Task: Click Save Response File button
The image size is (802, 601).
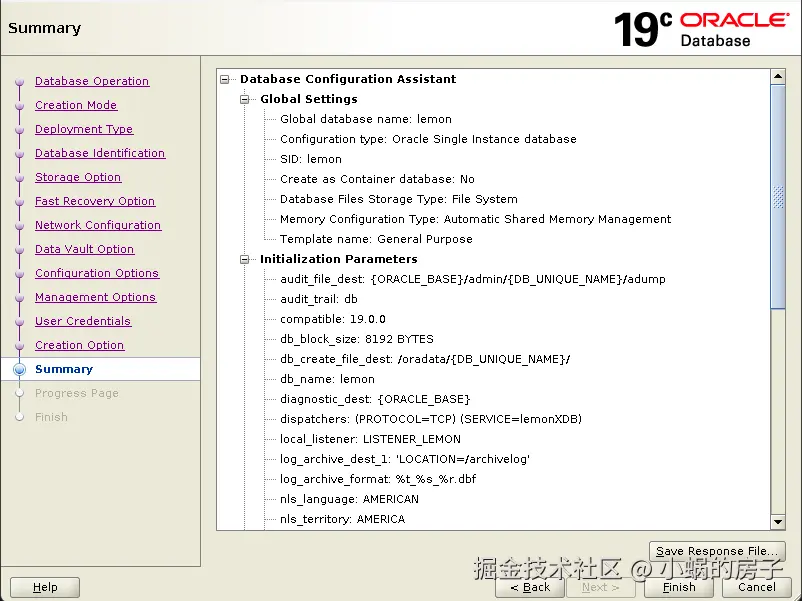Action: (717, 551)
